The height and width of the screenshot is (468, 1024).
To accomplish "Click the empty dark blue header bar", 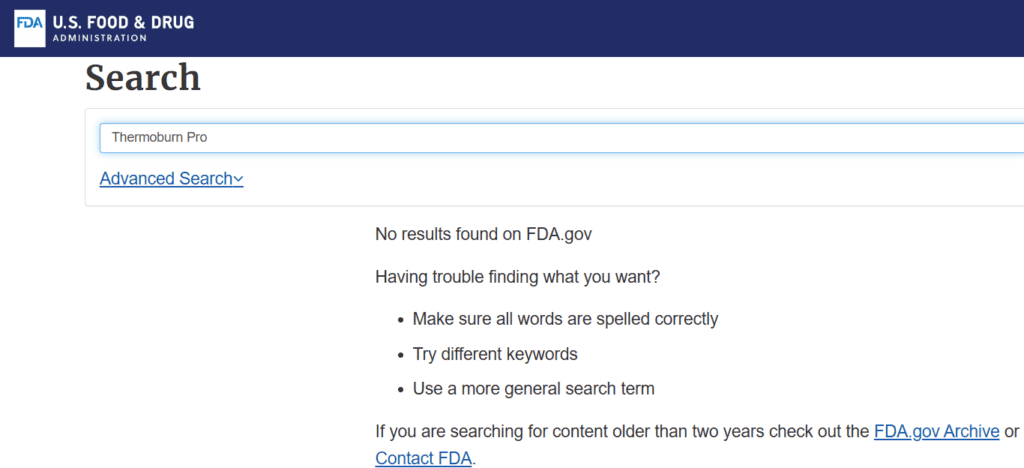I will coord(607,28).
